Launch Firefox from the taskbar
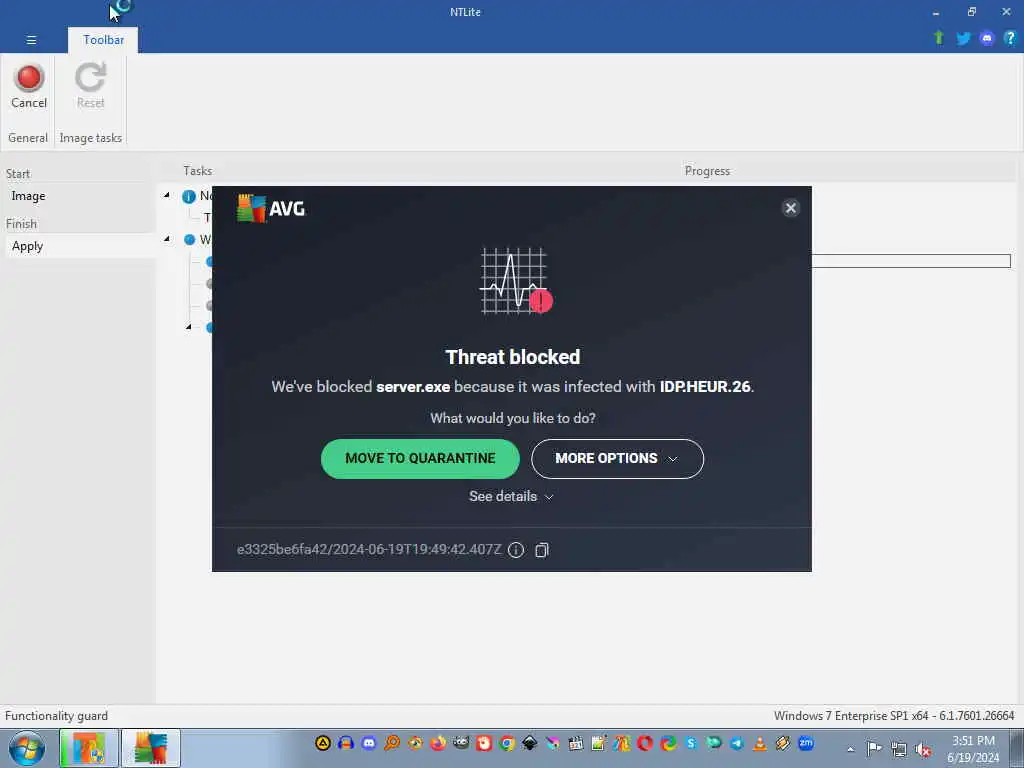1024x768 pixels. 438,743
